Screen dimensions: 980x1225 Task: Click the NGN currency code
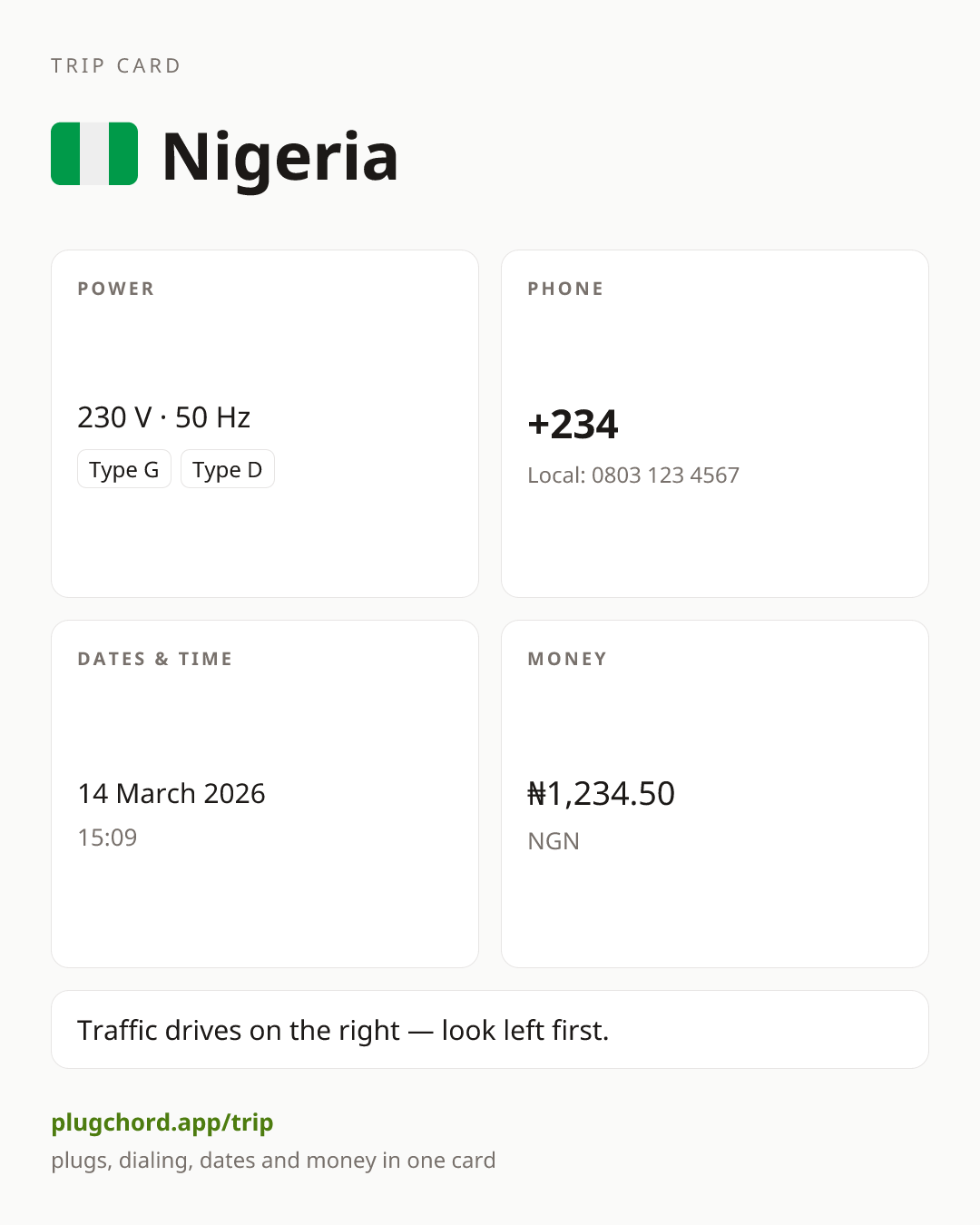point(554,841)
